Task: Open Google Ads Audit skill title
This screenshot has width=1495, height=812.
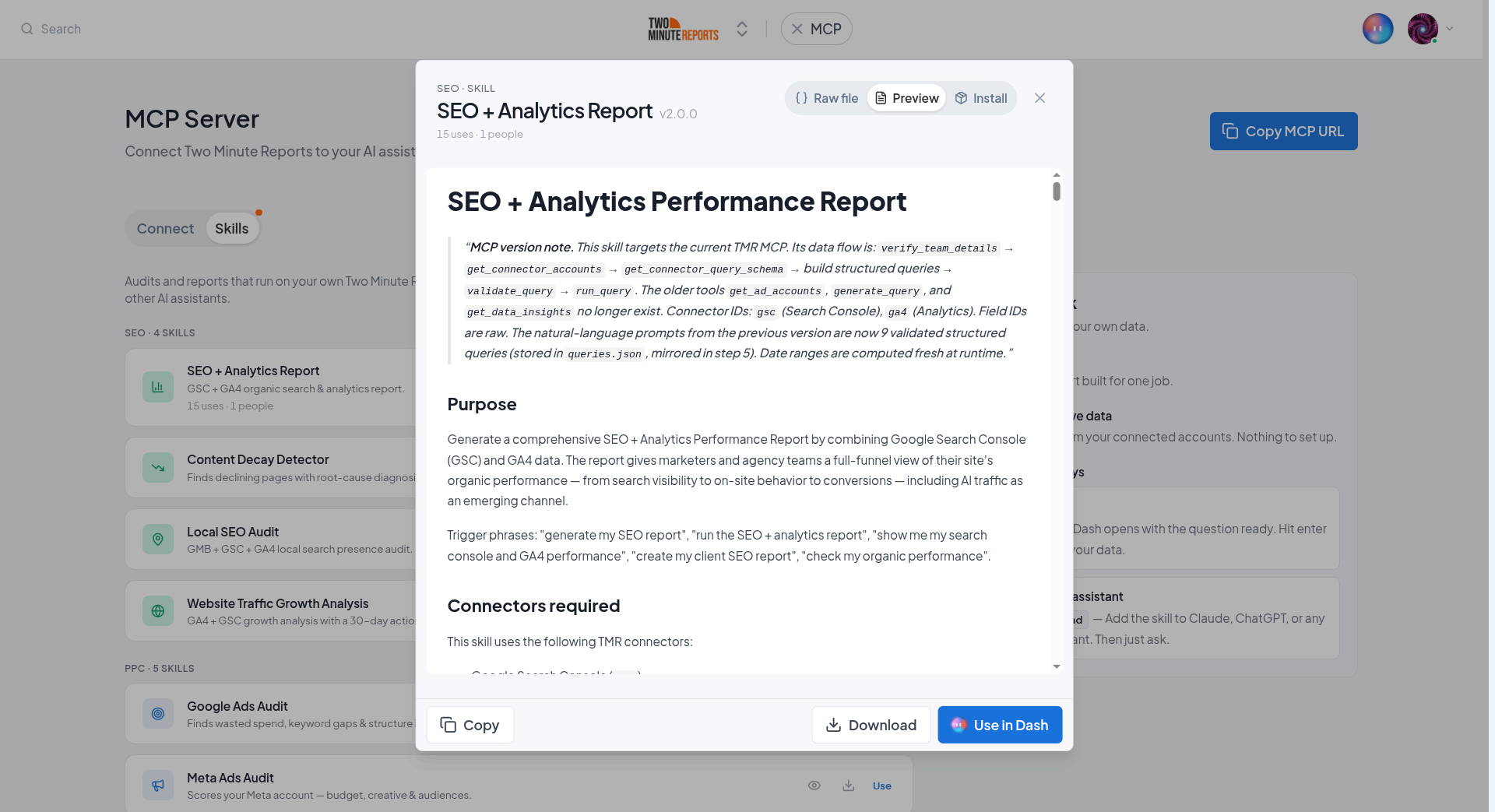Action: coord(237,706)
